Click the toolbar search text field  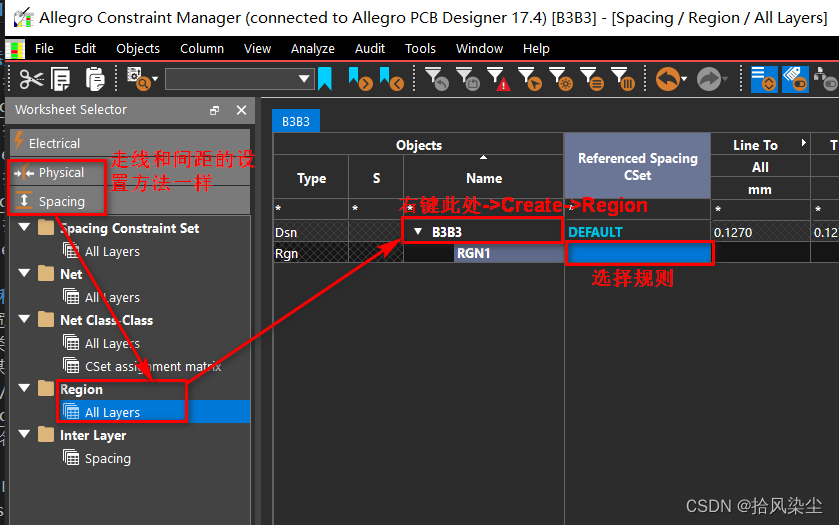(231, 79)
